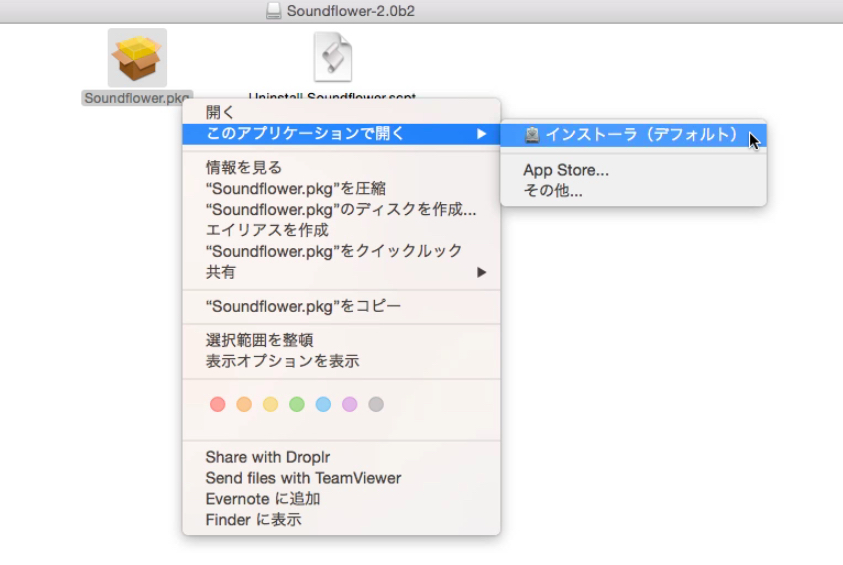Select the Uninstall Soundflower script file icon
This screenshot has height=565, width=843.
click(333, 57)
